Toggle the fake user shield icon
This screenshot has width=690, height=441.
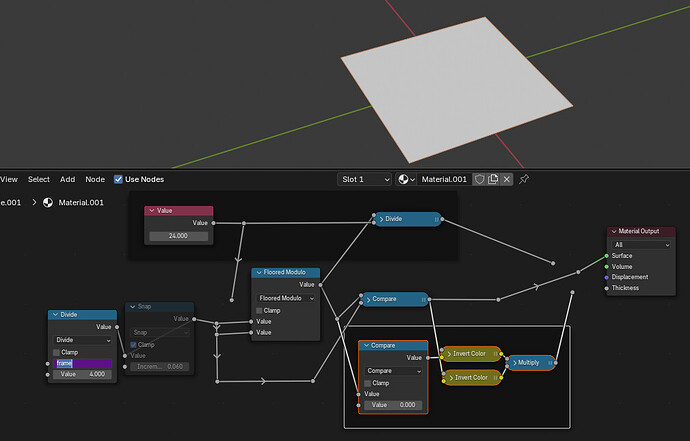click(479, 179)
